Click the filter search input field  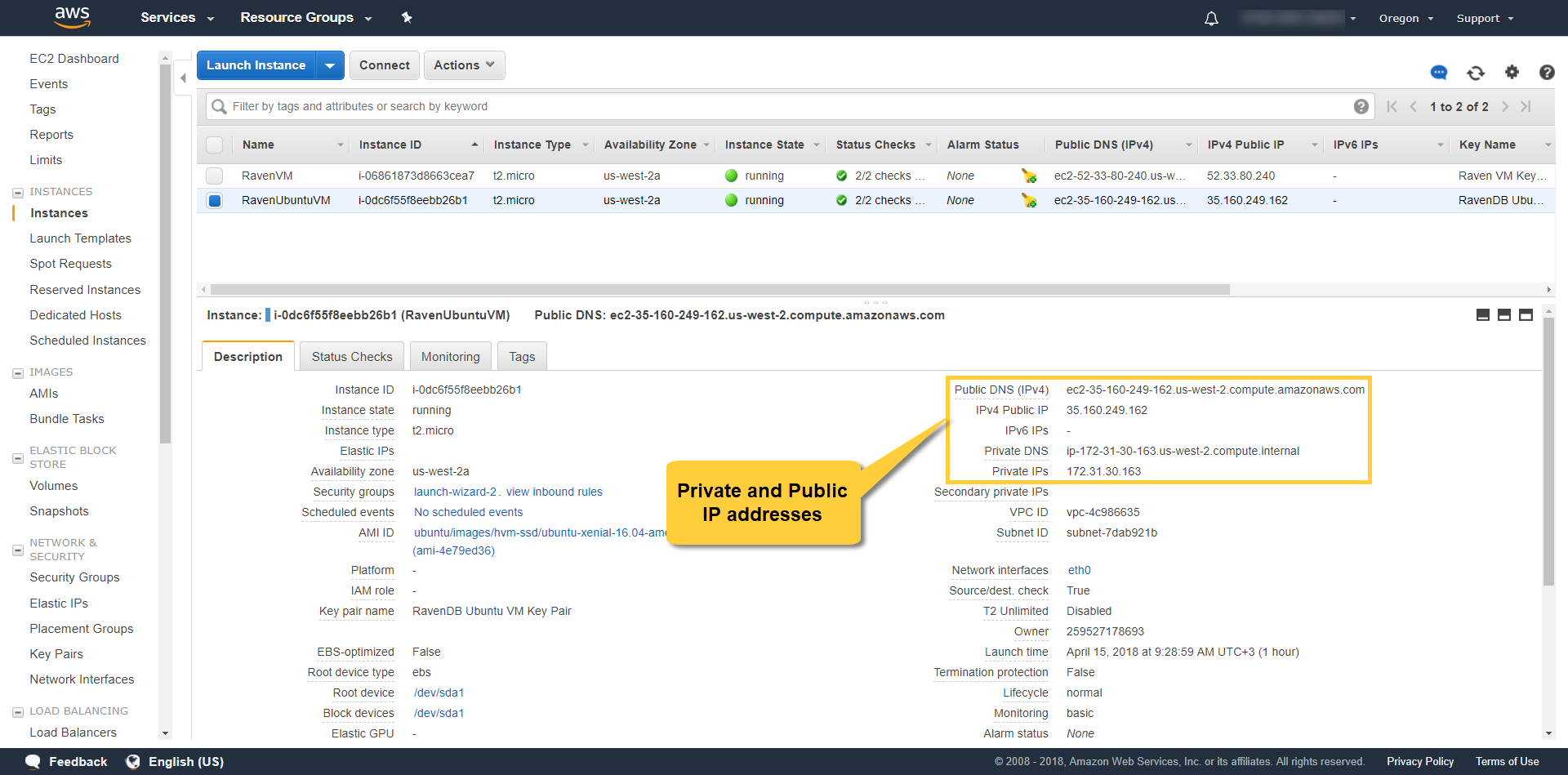[x=789, y=106]
